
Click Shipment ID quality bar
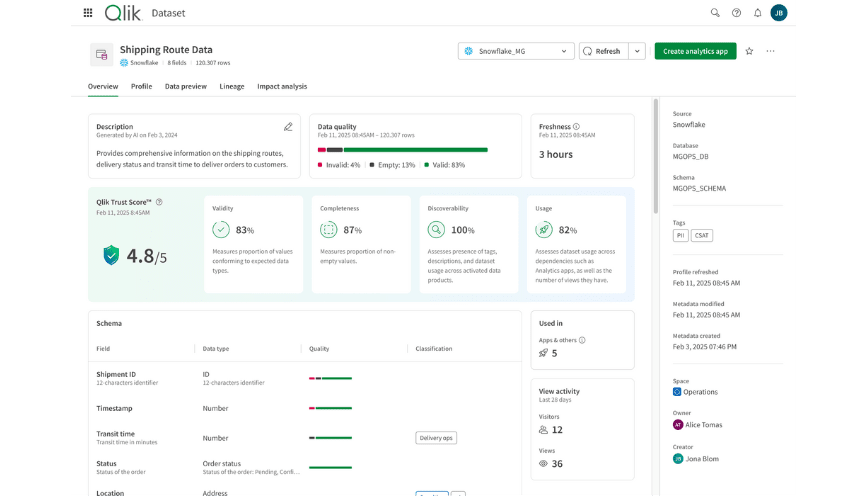[x=330, y=378]
